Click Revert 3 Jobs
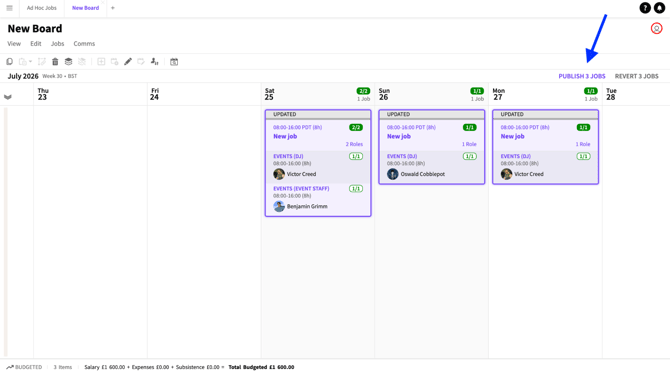Screen dimensions: 670x375 pyautogui.click(x=637, y=76)
